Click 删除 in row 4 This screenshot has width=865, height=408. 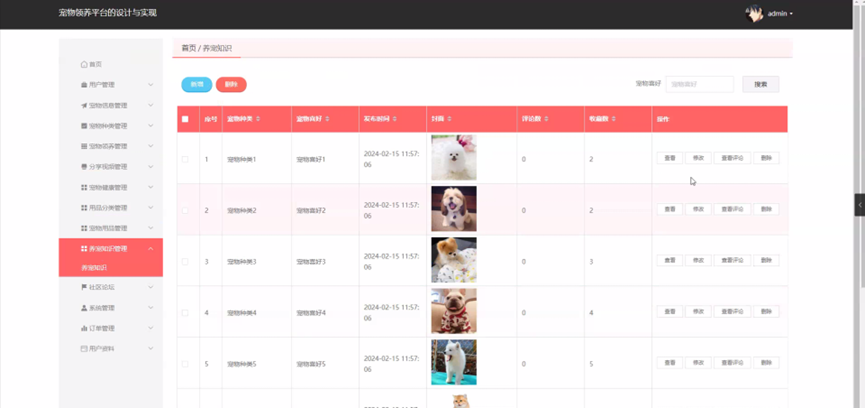click(x=766, y=312)
